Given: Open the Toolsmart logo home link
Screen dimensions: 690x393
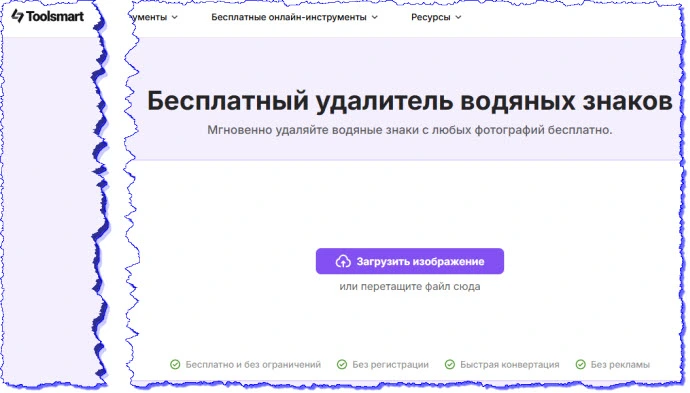Looking at the screenshot, I should [48, 16].
